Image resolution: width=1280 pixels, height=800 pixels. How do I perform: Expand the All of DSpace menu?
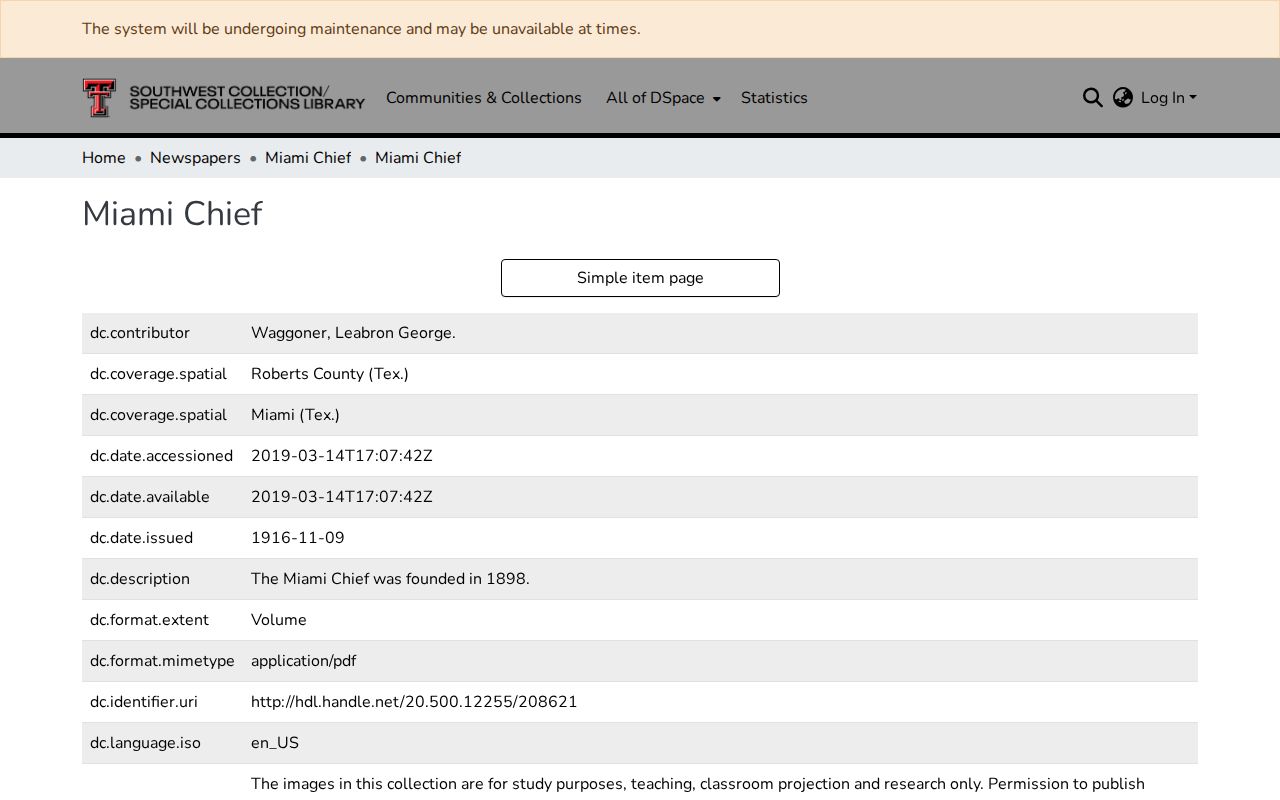click(x=663, y=98)
